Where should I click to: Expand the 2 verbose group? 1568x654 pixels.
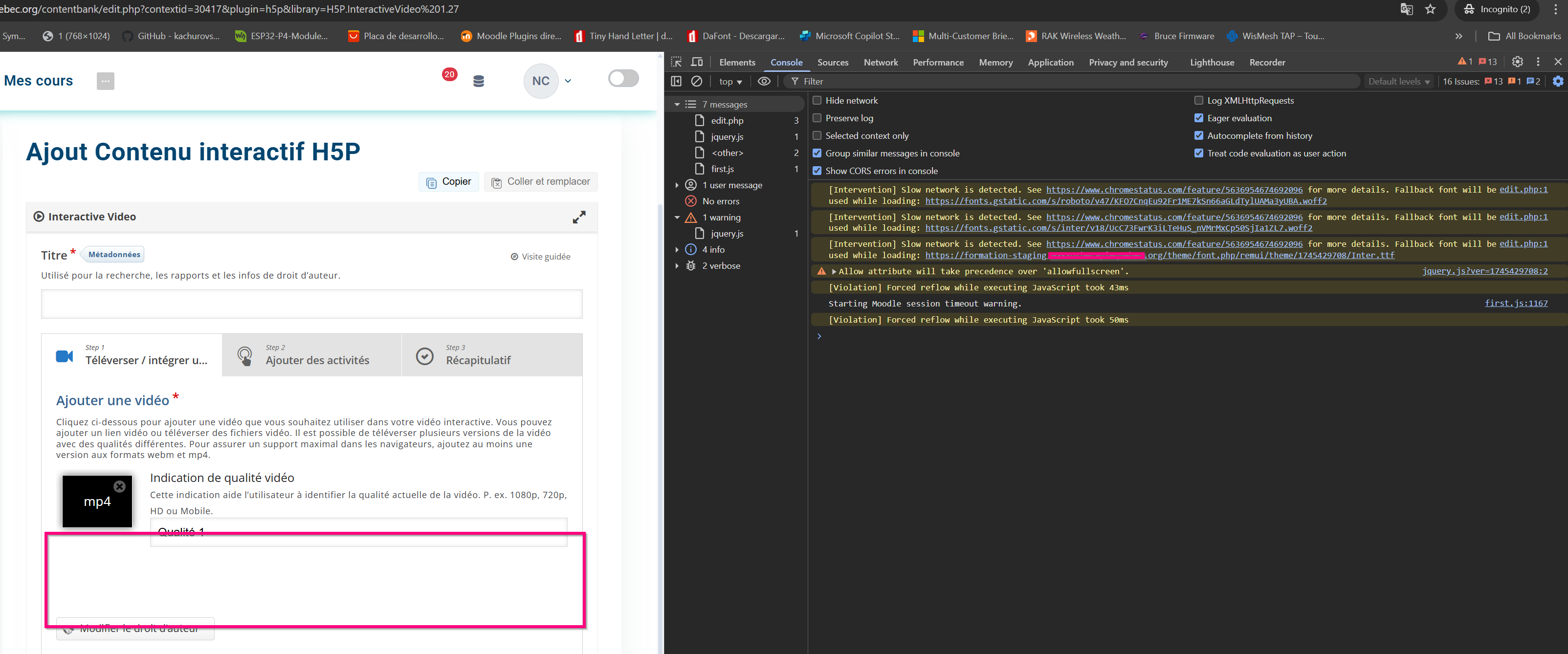point(676,266)
